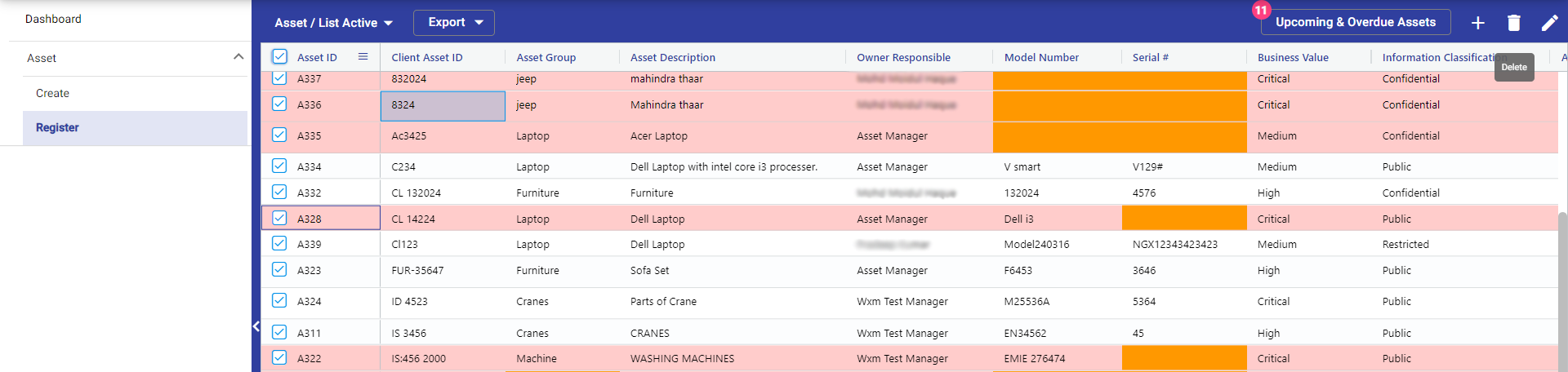Open the Asset / List Active dropdown
Screen dimensions: 1568x372
pyautogui.click(x=333, y=23)
